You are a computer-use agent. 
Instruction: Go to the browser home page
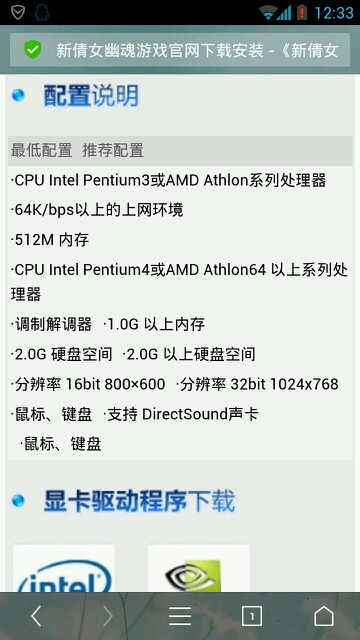point(324,616)
